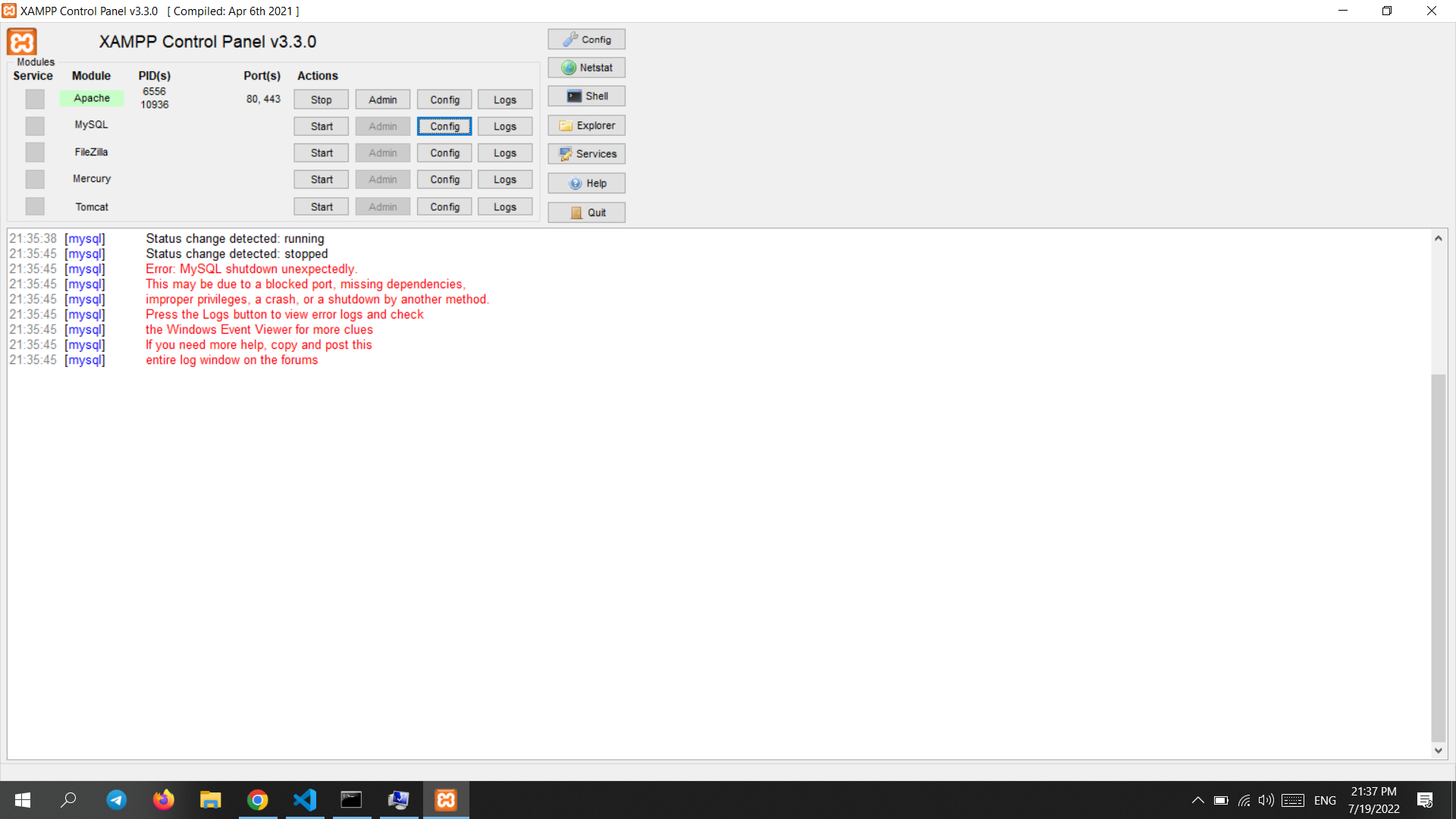
Task: Stop the Apache module
Action: click(x=322, y=99)
